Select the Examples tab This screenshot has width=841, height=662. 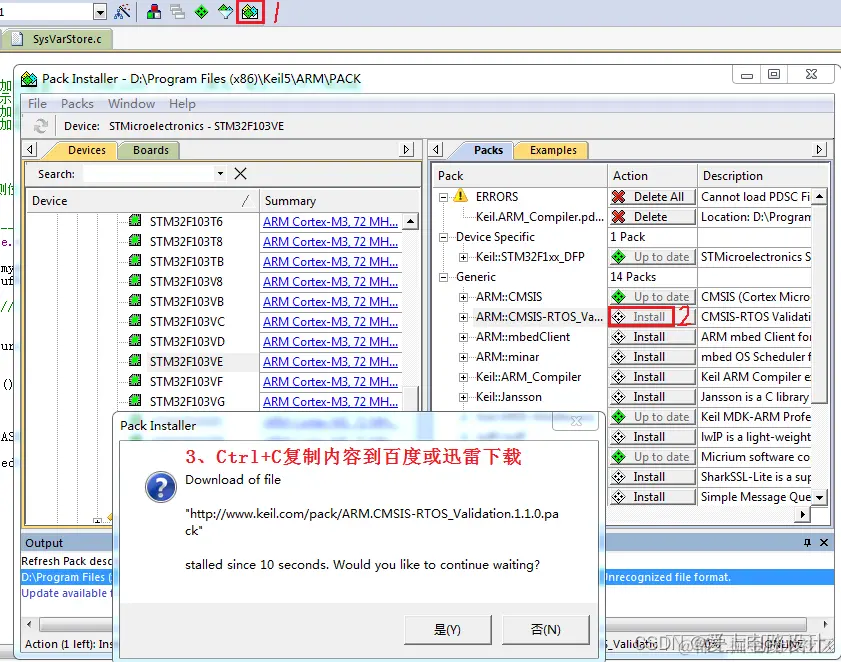(553, 150)
